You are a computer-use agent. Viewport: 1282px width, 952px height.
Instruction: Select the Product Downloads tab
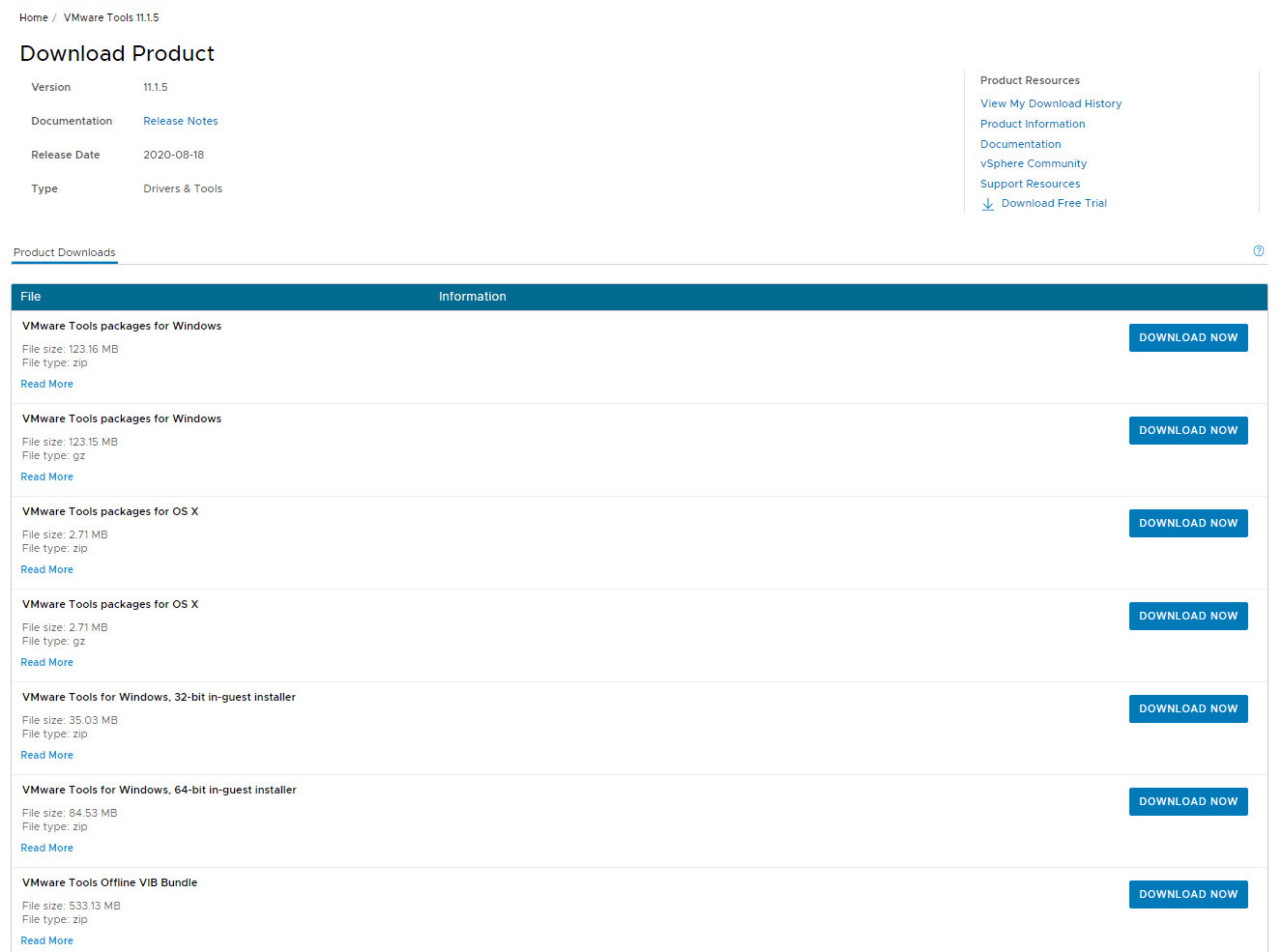[x=65, y=252]
